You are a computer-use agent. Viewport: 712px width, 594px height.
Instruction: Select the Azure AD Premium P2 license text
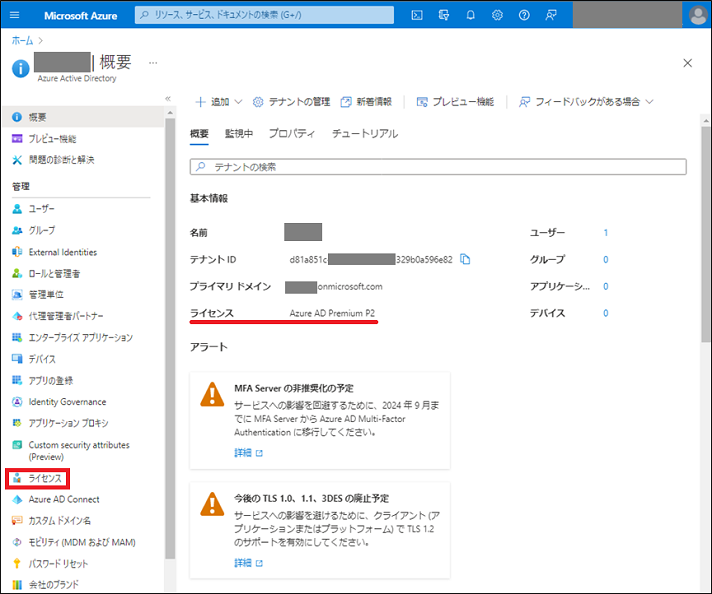click(x=332, y=313)
